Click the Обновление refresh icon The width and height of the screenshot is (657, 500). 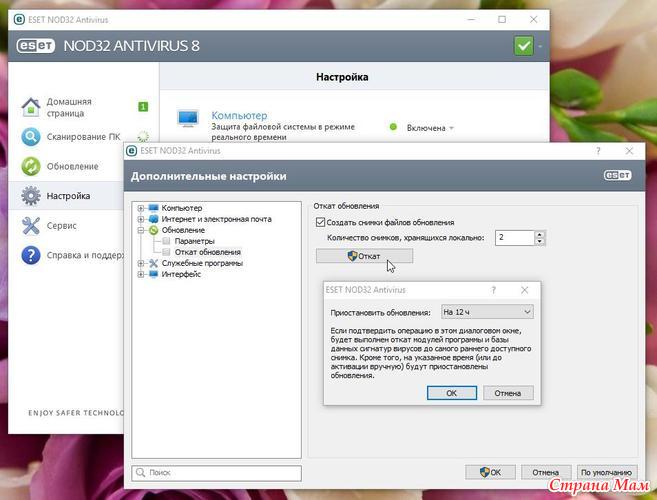tap(31, 166)
